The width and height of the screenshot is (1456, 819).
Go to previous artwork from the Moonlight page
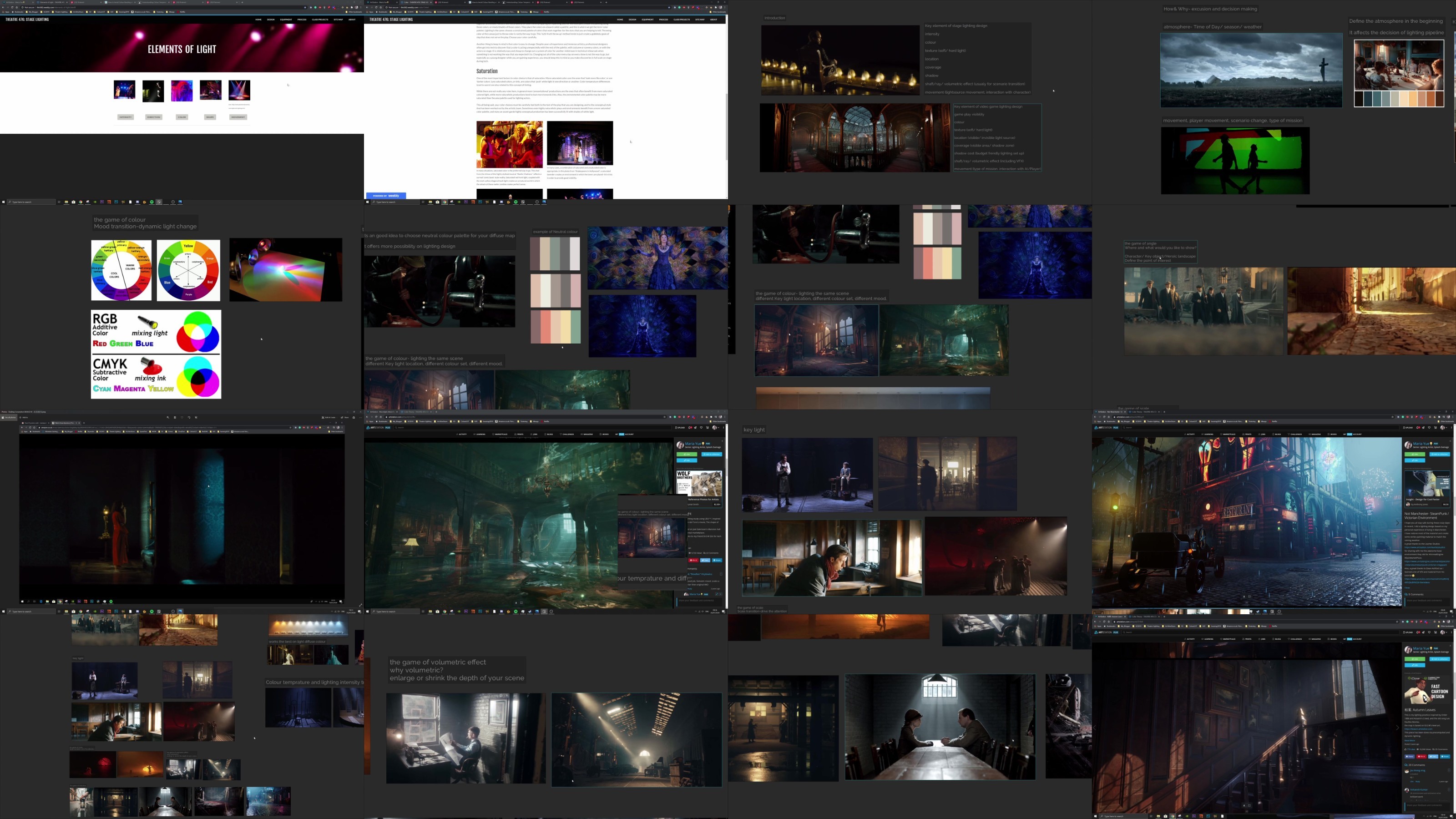[367, 523]
